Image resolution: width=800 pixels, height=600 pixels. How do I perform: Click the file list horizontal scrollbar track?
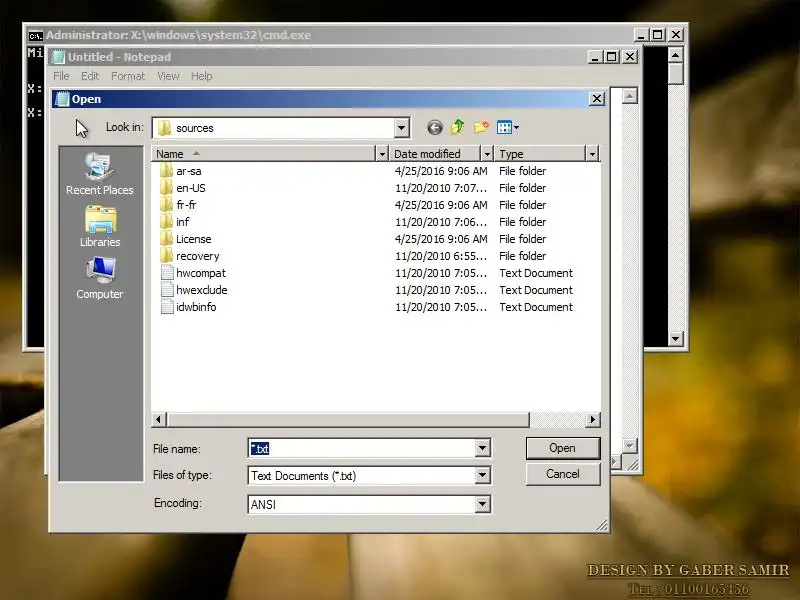coord(557,419)
